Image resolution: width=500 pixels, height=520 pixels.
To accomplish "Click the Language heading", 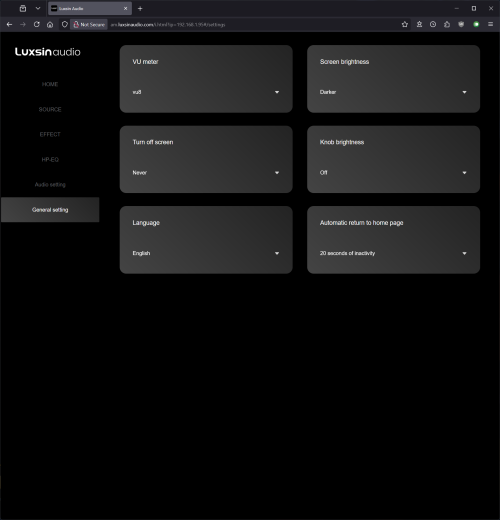I will (146, 223).
